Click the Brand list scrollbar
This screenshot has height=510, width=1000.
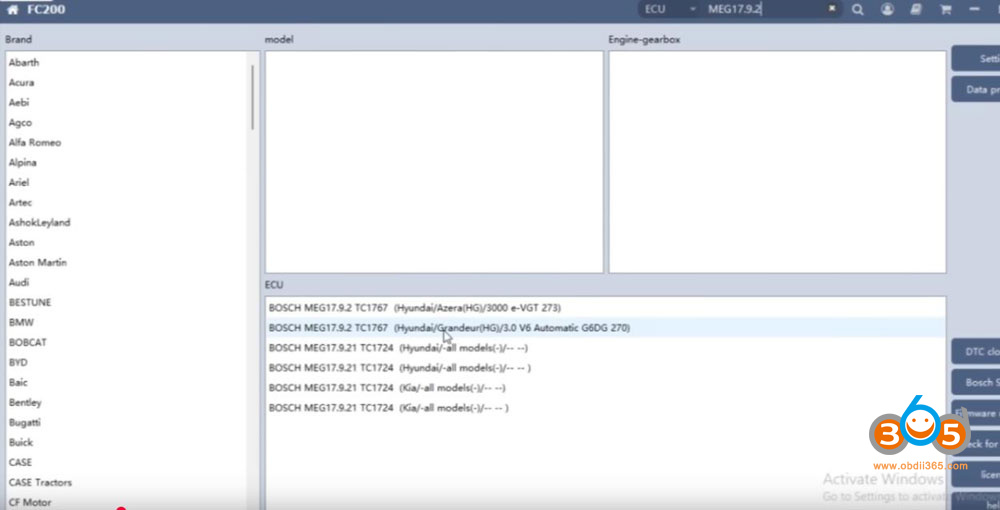point(253,97)
